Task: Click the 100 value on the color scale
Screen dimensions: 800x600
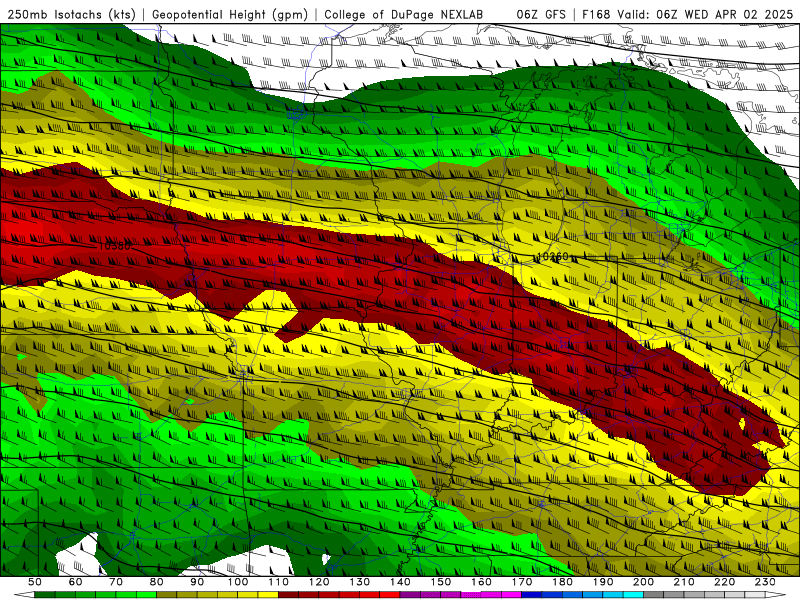Action: pyautogui.click(x=238, y=582)
